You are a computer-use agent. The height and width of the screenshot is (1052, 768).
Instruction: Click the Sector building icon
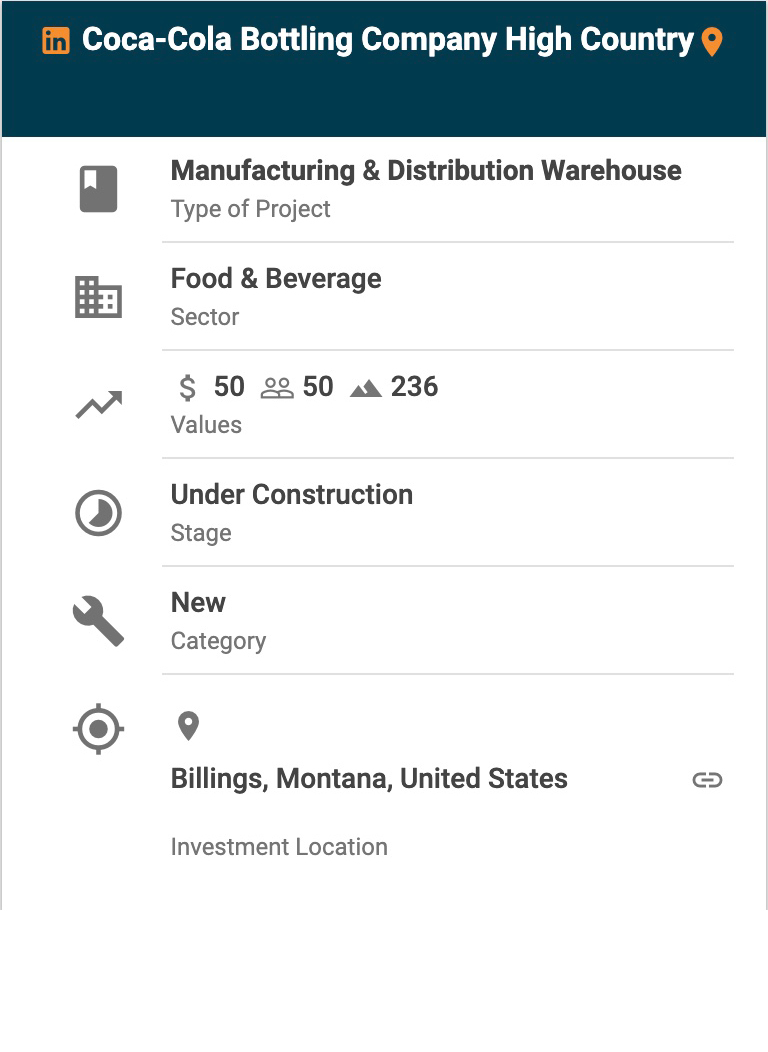98,297
